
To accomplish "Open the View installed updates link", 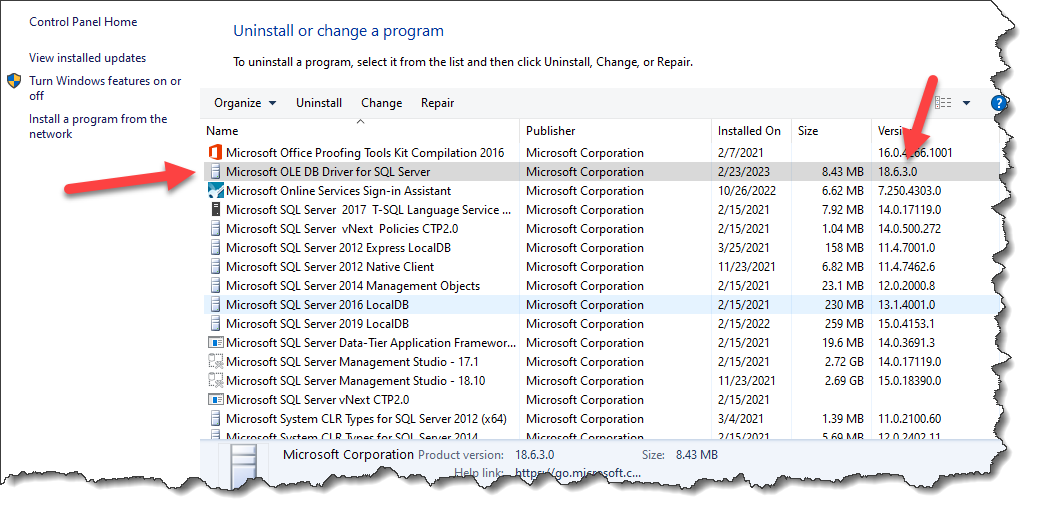I will click(87, 58).
